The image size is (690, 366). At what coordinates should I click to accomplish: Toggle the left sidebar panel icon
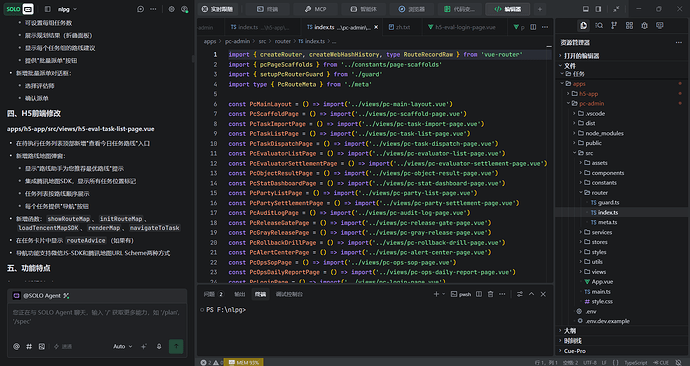[x=48, y=9]
